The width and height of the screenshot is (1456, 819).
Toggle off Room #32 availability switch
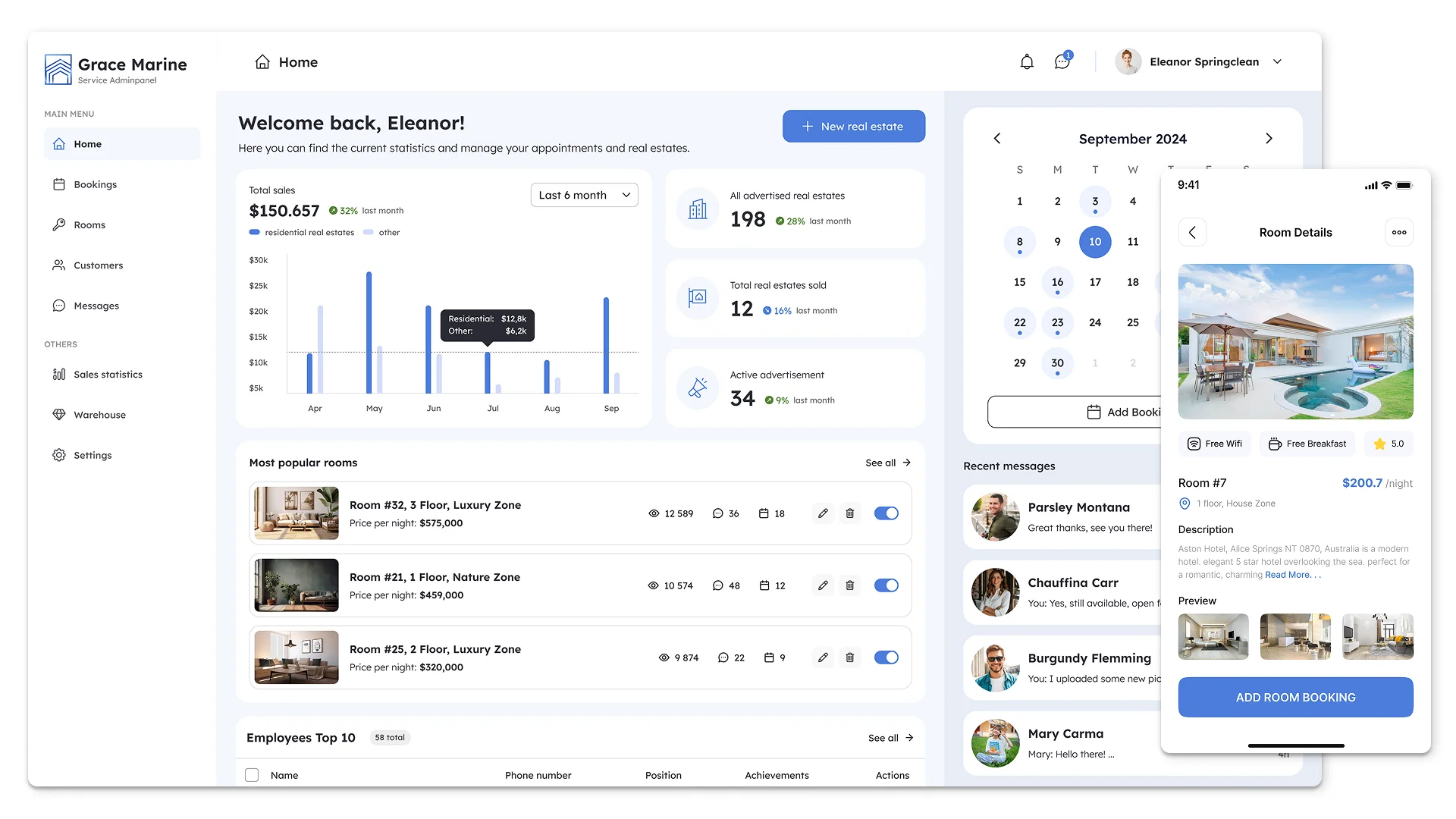point(886,513)
